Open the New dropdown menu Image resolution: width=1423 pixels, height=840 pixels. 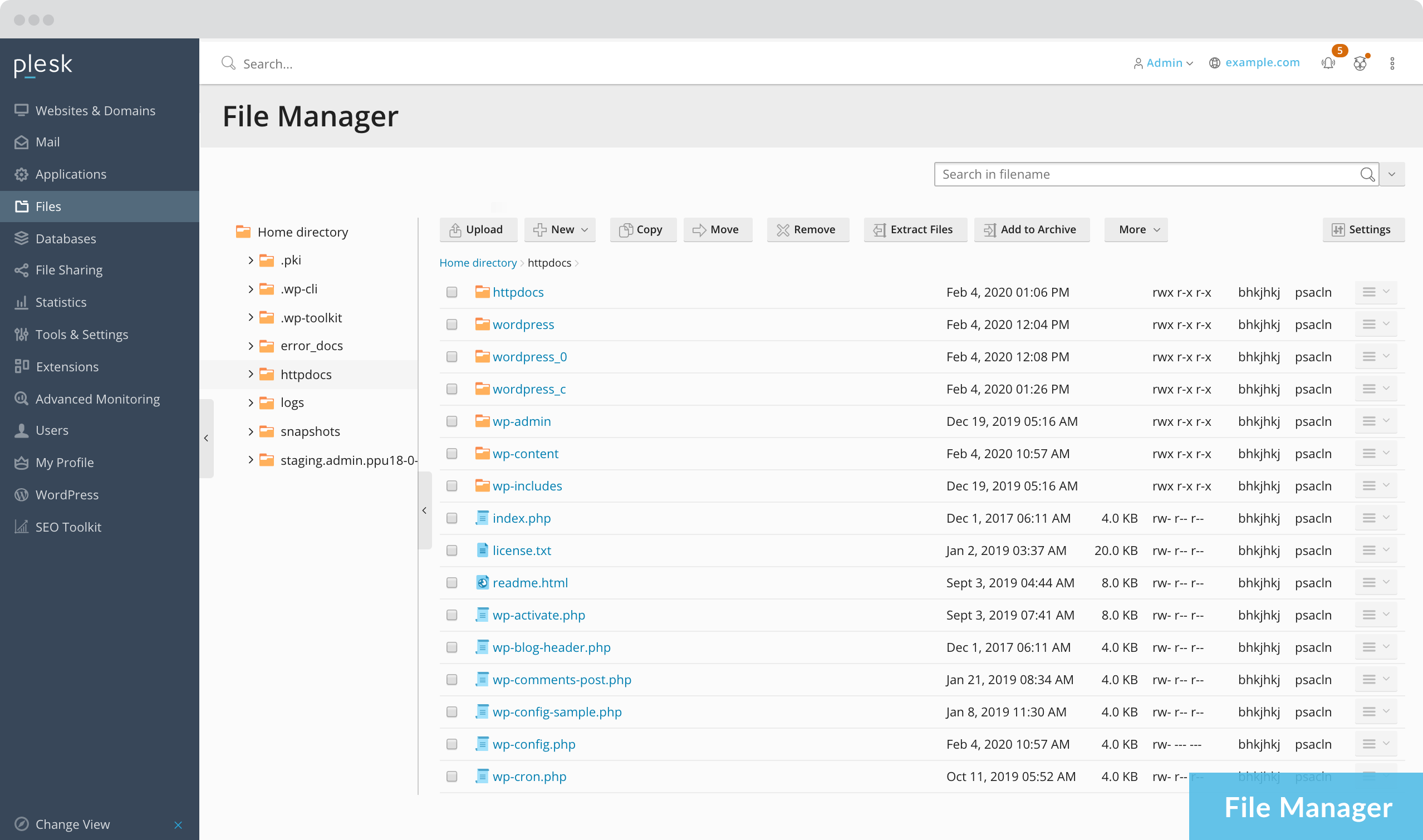tap(560, 229)
